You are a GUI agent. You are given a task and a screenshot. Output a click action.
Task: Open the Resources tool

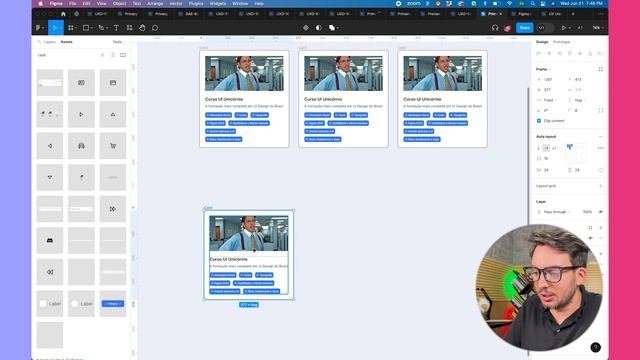pyautogui.click(x=129, y=28)
